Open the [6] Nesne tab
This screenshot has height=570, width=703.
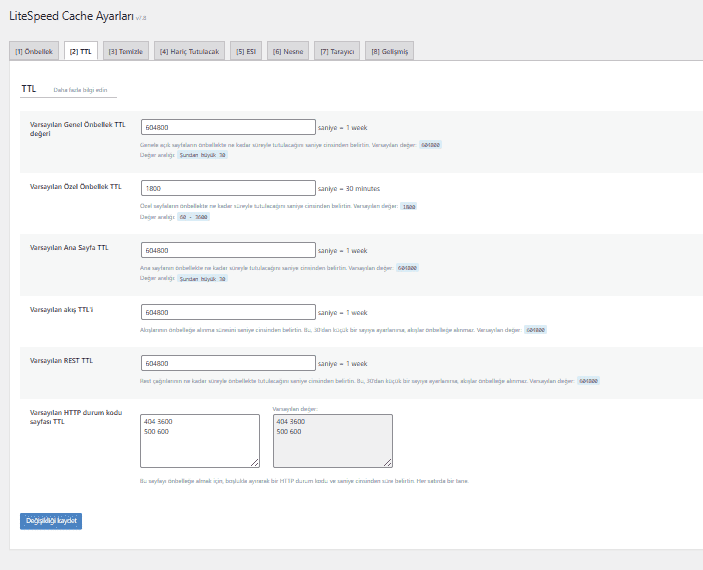click(x=290, y=51)
